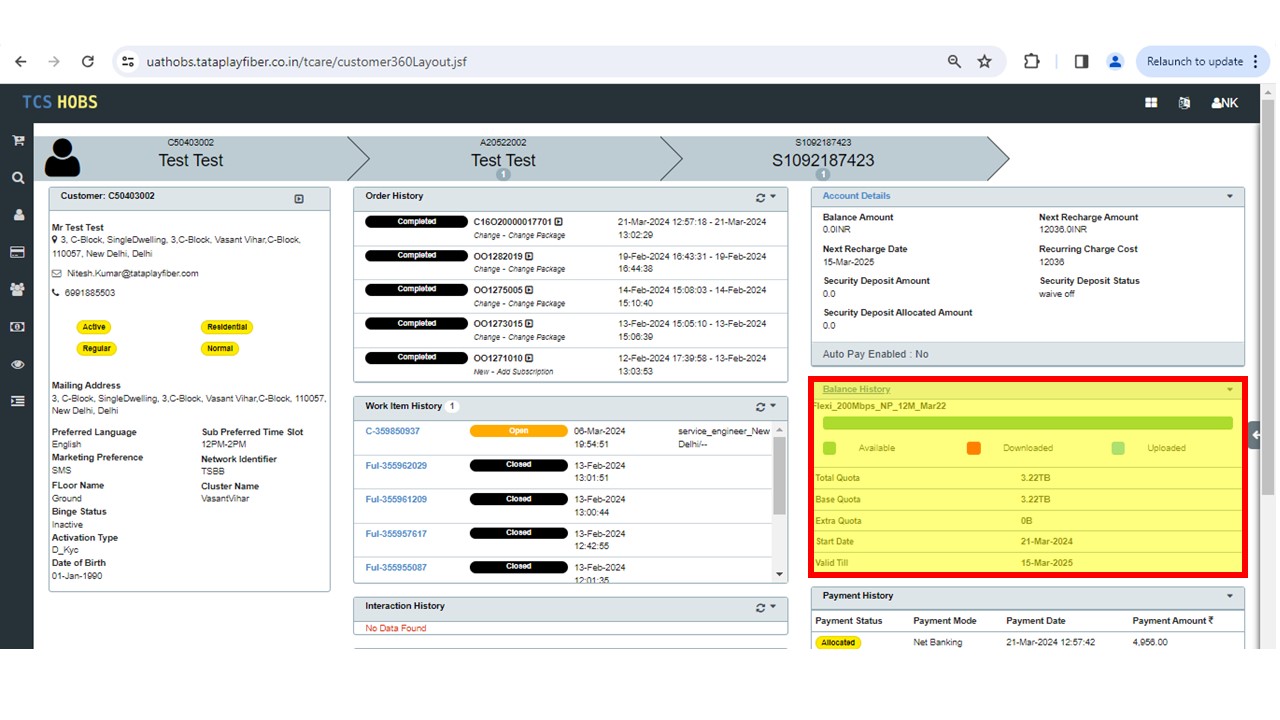Click the light green Uploaded legend swatch
The width and height of the screenshot is (1280, 720).
coord(1118,448)
